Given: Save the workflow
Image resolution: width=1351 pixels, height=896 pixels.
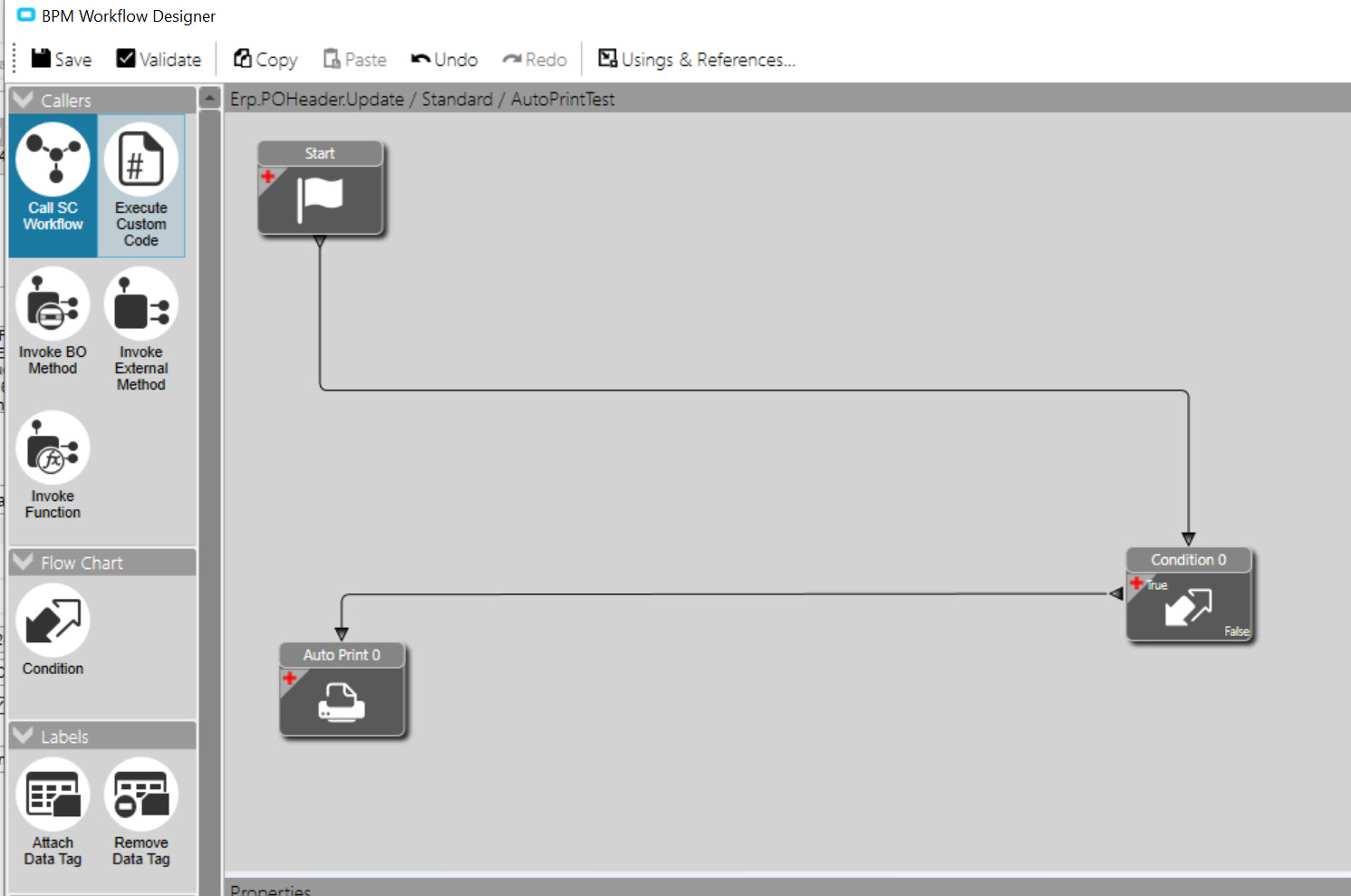Looking at the screenshot, I should tap(62, 59).
